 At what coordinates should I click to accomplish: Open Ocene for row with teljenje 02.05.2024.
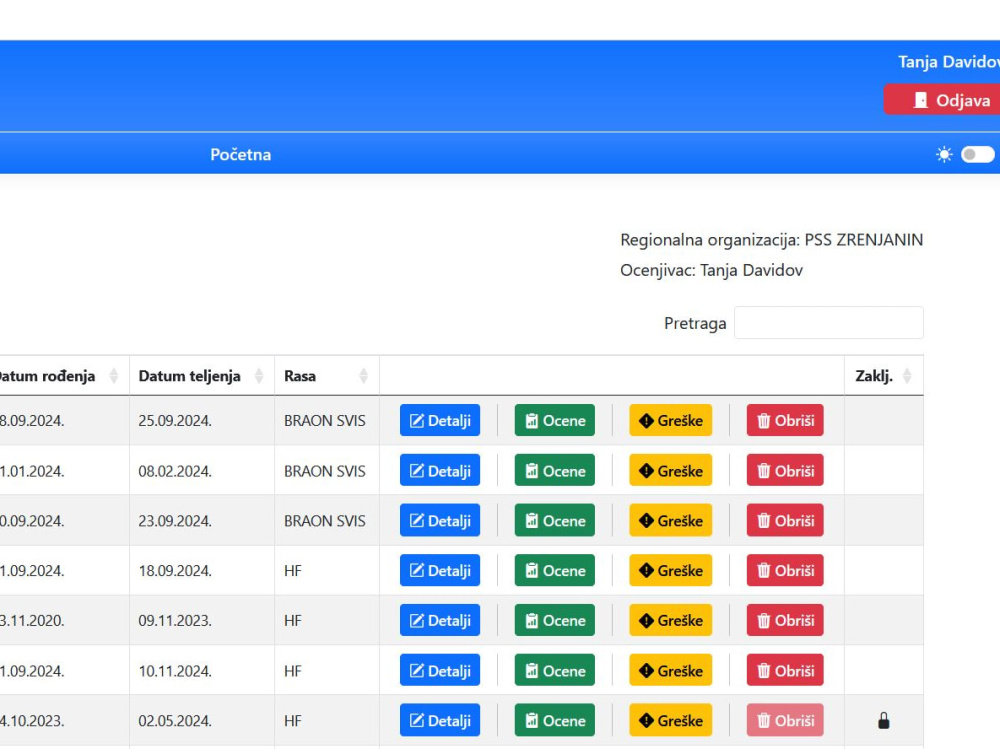point(554,720)
